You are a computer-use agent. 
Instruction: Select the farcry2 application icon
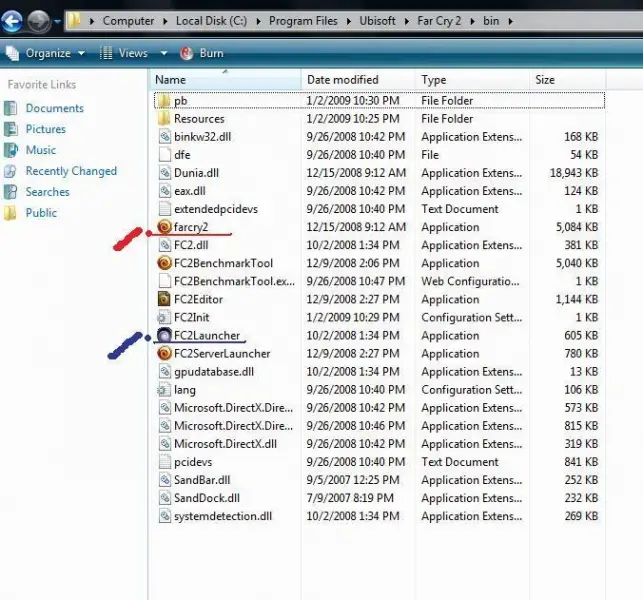(164, 227)
